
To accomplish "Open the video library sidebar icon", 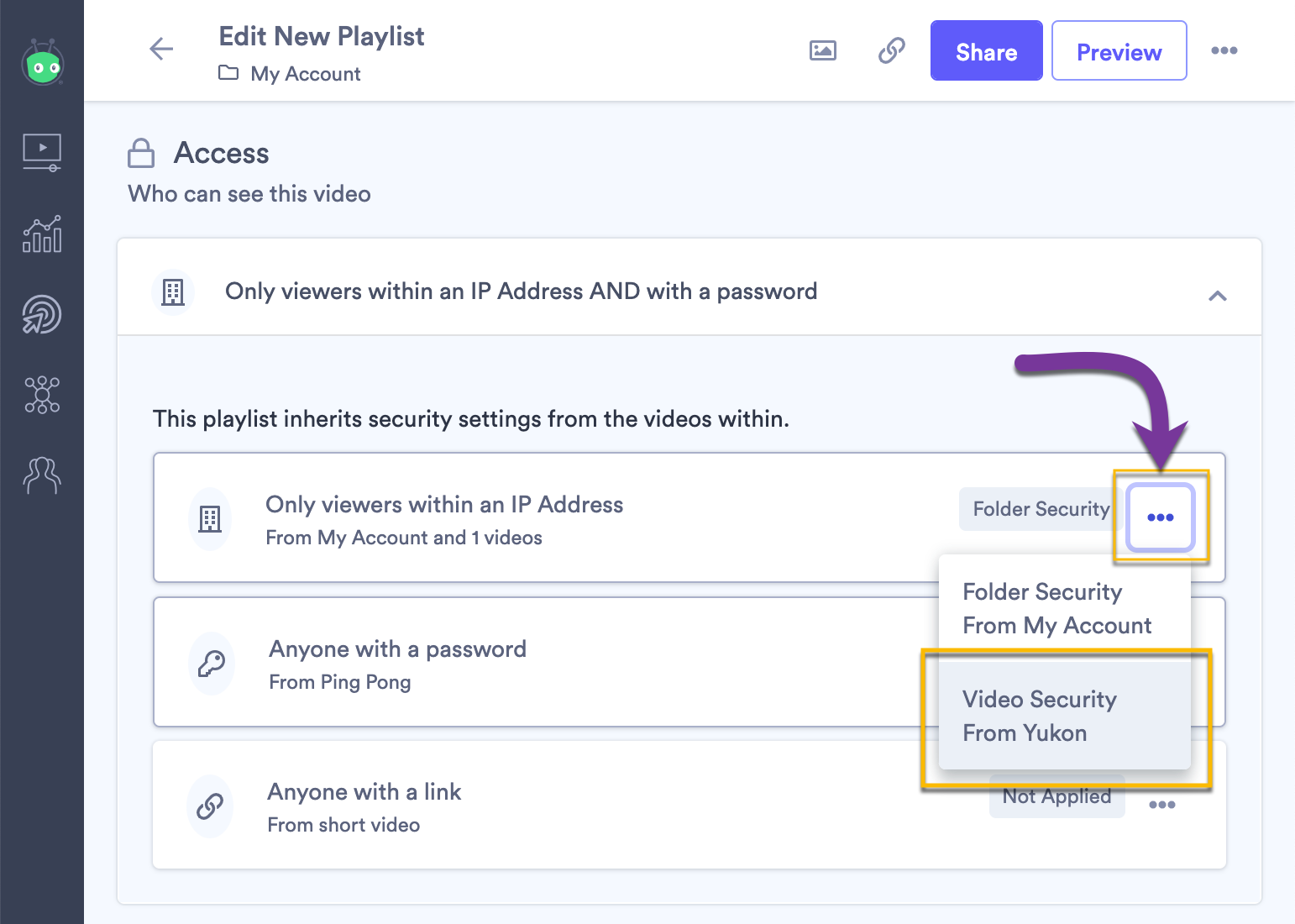I will 42,152.
